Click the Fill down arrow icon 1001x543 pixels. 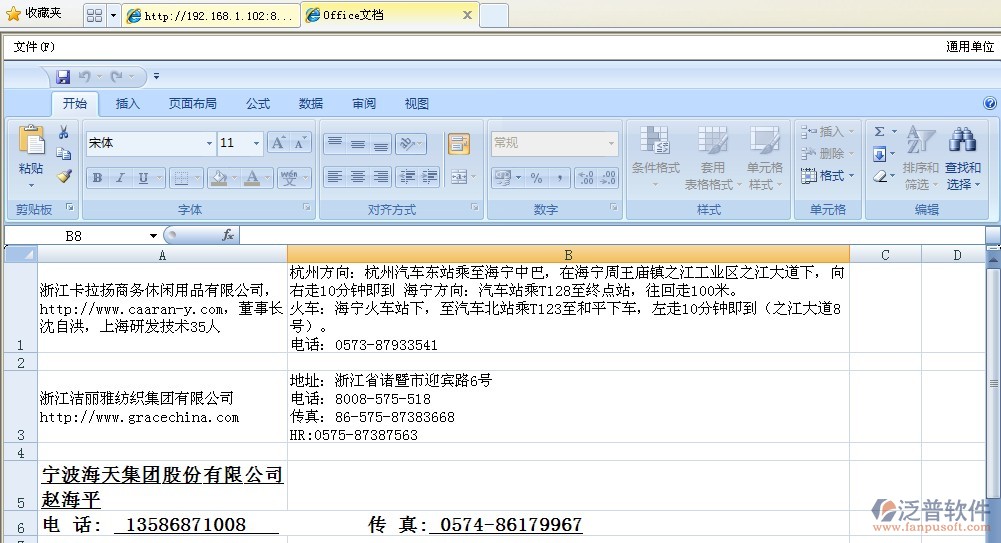coord(879,154)
